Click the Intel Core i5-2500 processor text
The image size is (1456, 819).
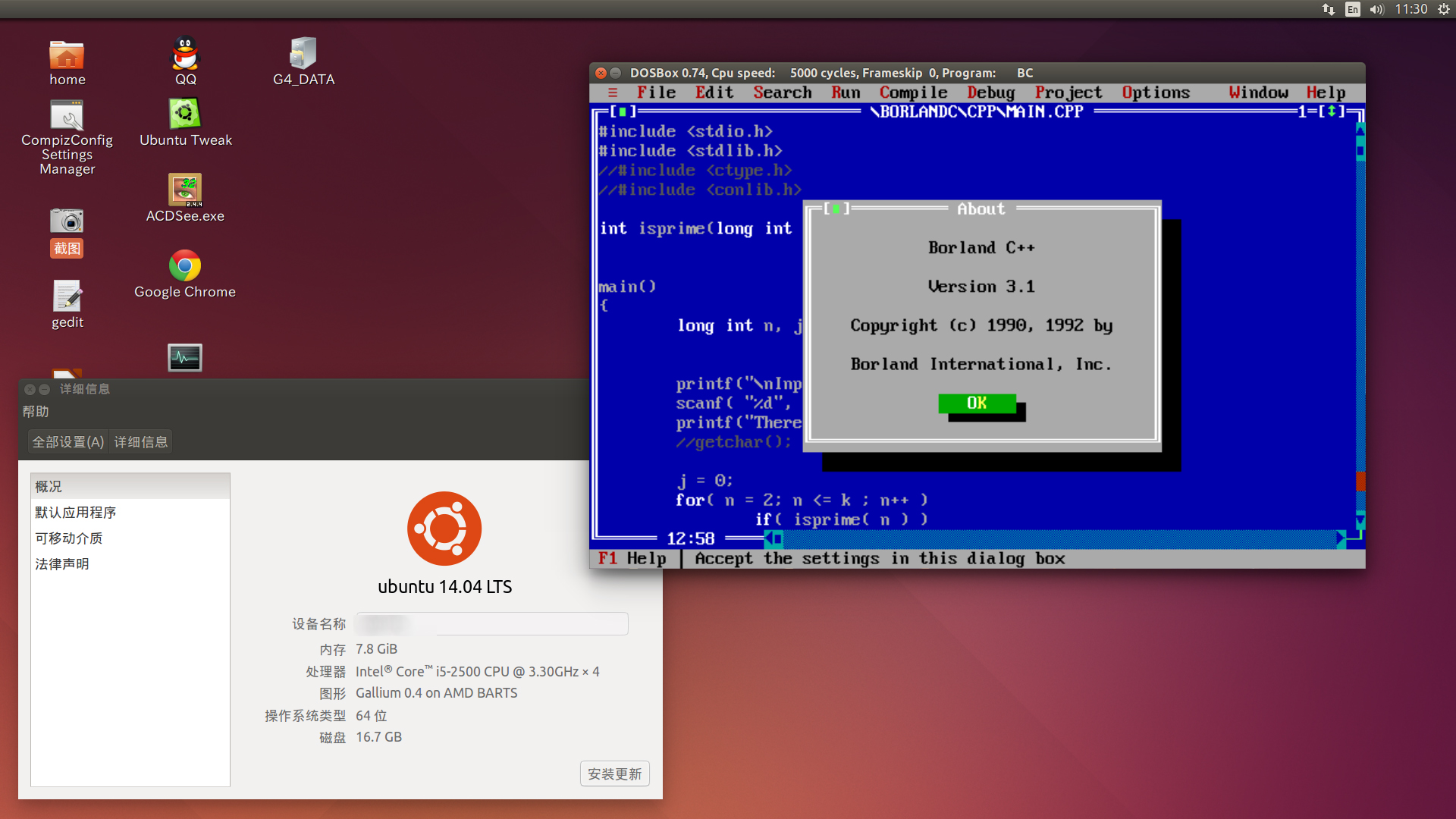(x=477, y=672)
